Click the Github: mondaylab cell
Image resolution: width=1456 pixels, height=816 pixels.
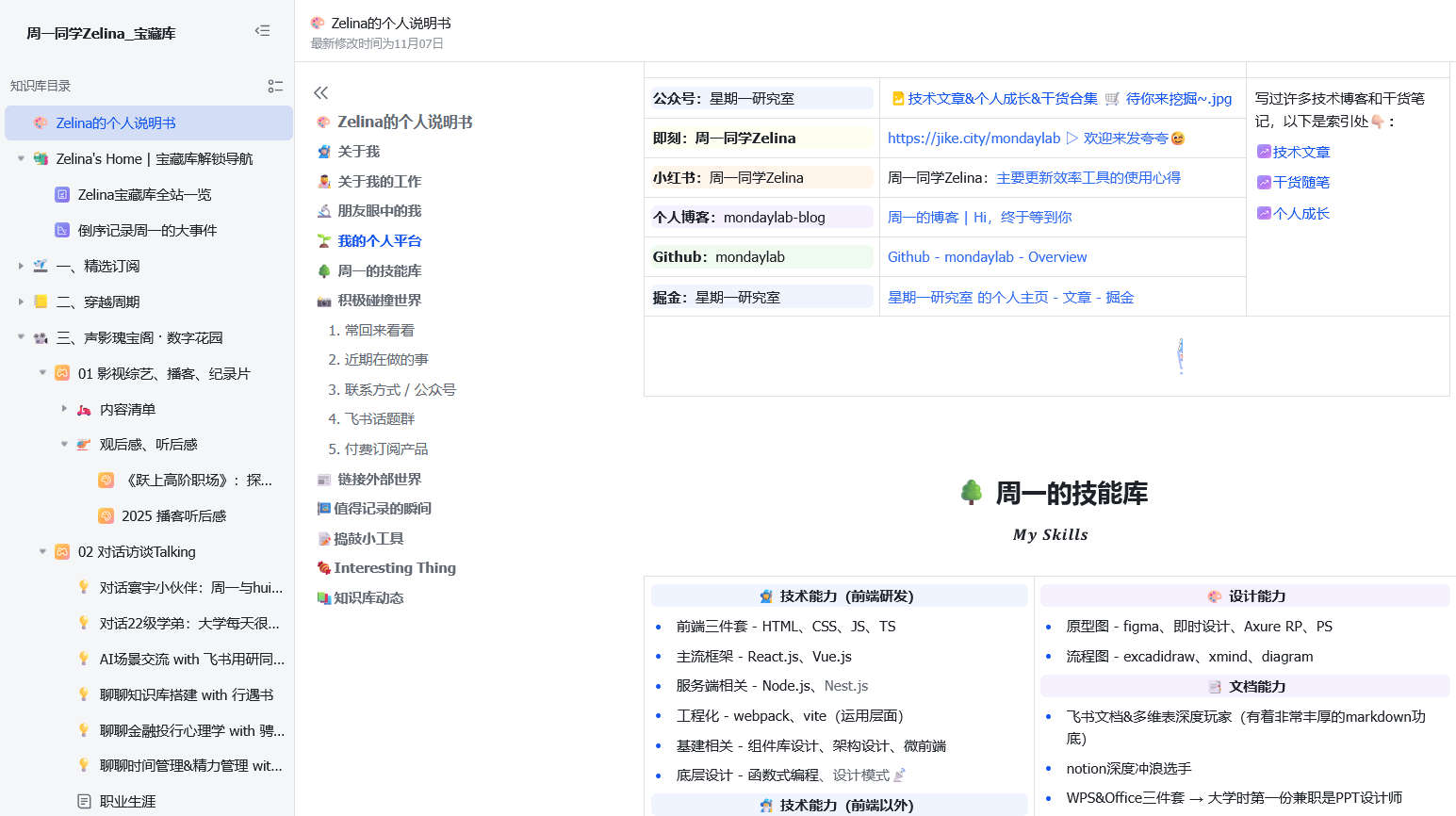click(x=761, y=256)
